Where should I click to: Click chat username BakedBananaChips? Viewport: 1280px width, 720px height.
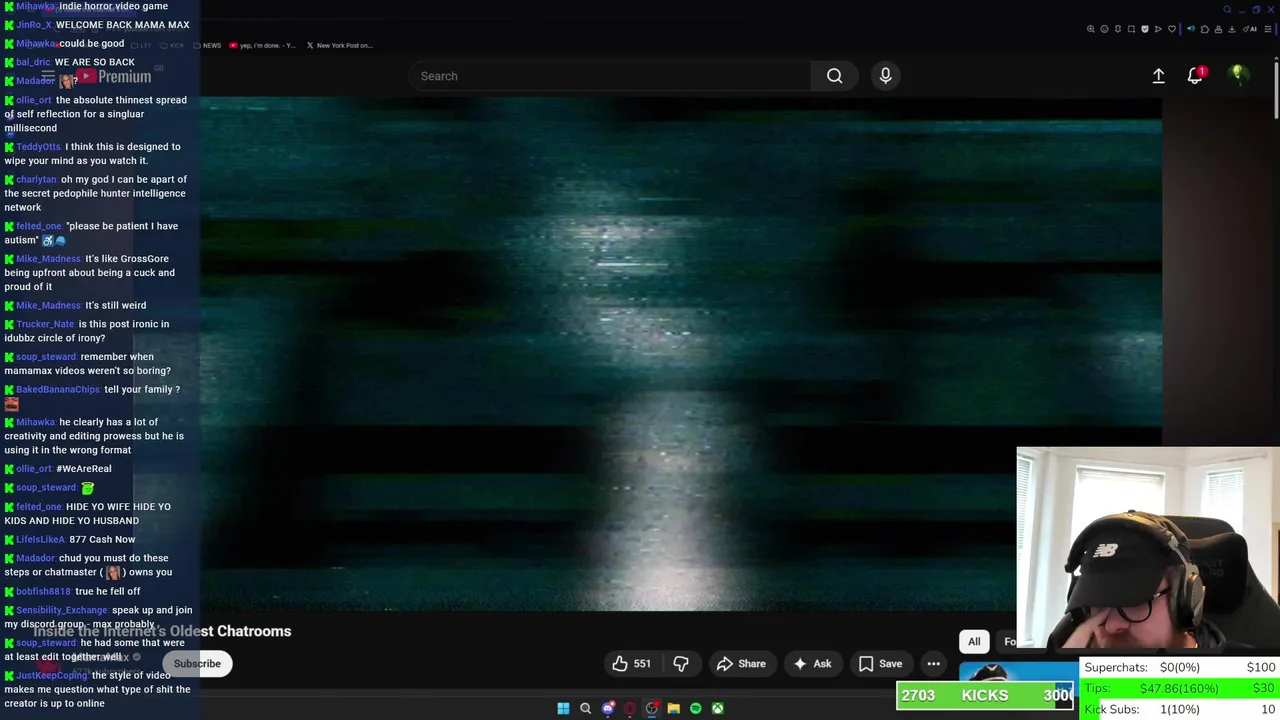click(58, 390)
